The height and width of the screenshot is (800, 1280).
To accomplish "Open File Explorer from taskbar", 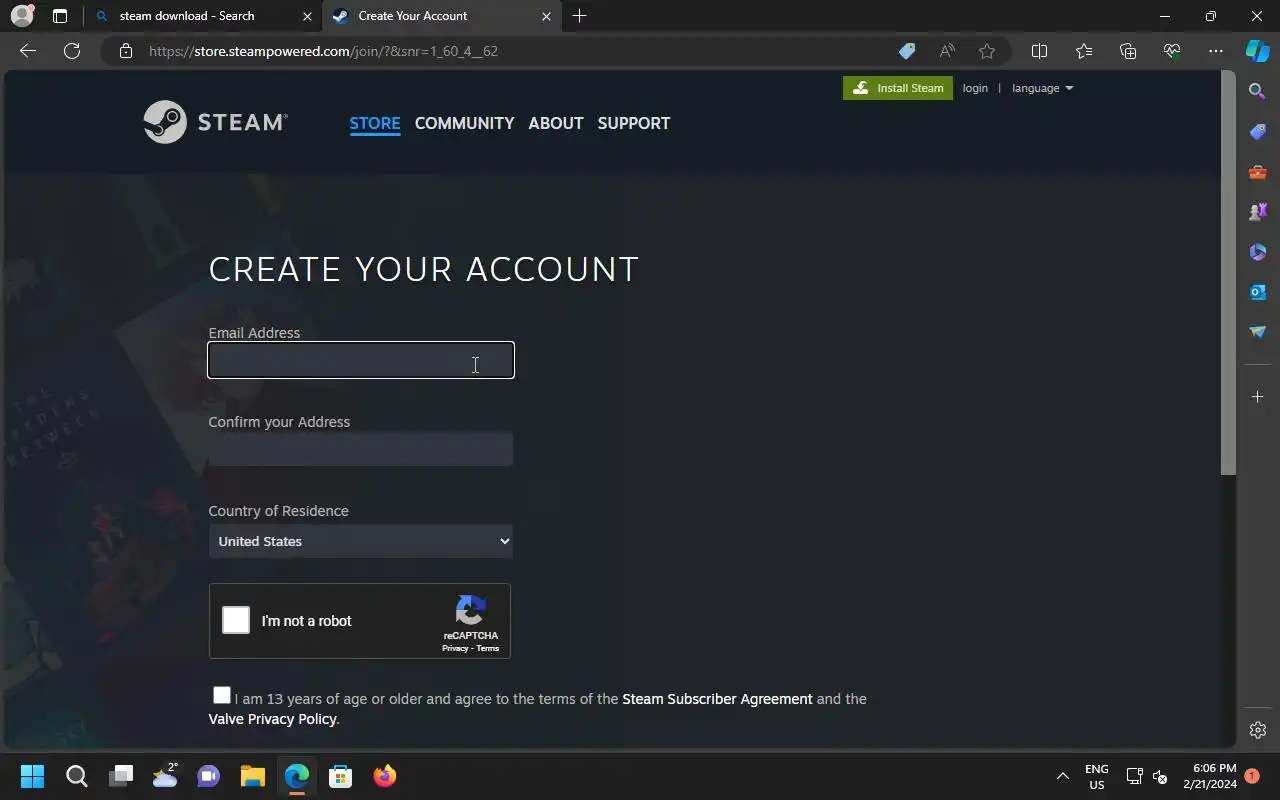I will coord(252,776).
